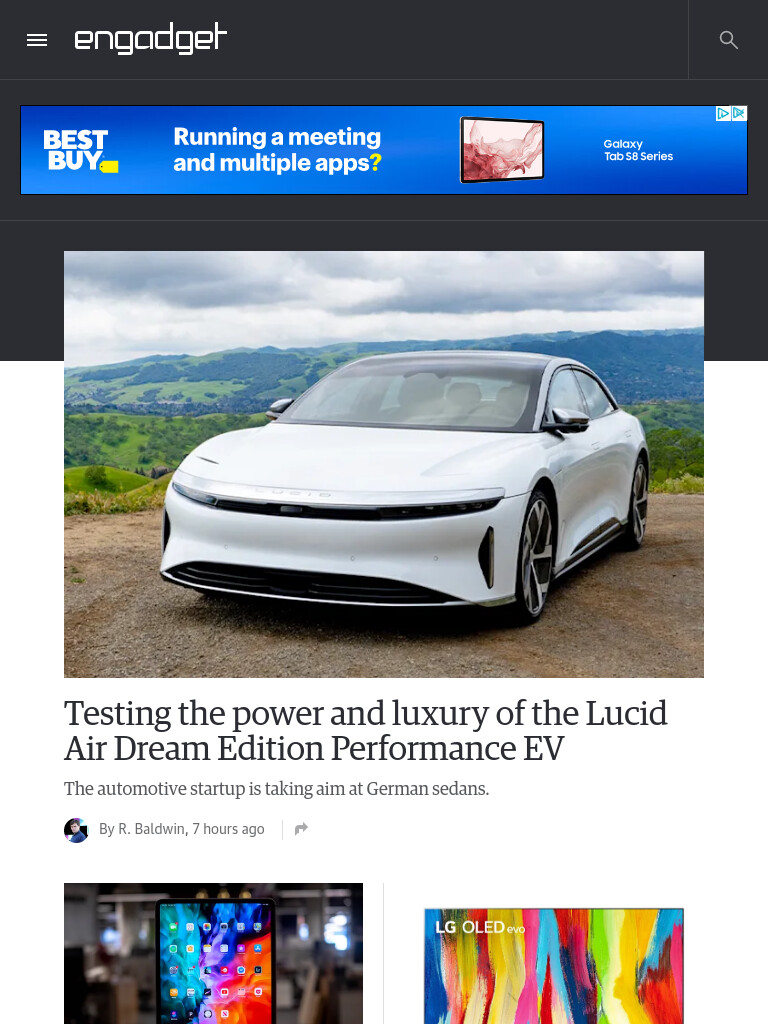Share the Lucid Air article via arrow icon

(x=301, y=829)
